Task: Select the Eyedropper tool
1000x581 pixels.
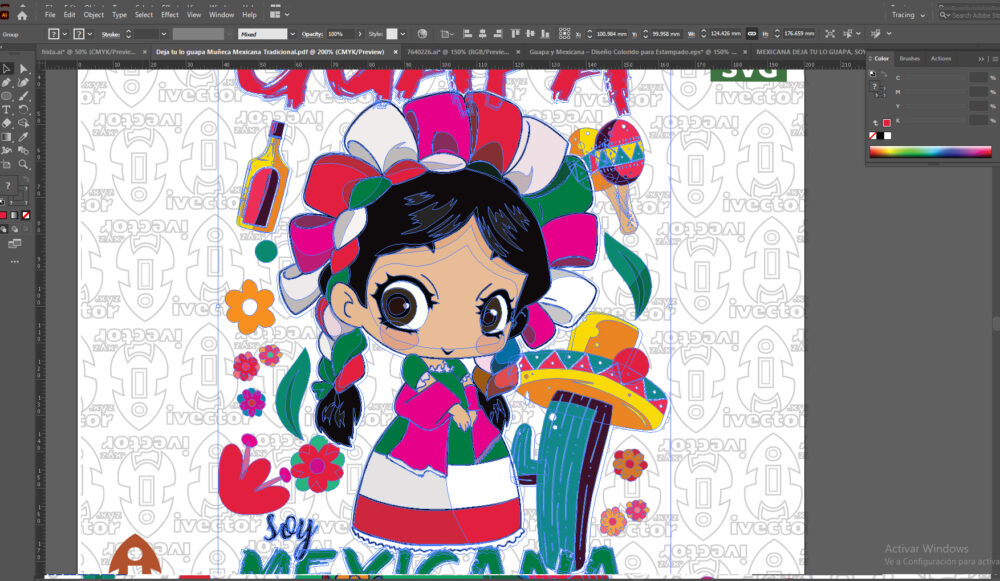Action: pyautogui.click(x=24, y=136)
